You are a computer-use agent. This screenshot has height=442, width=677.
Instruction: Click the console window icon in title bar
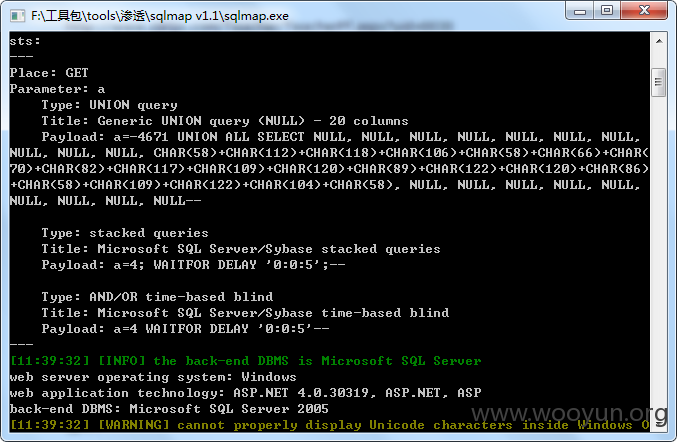(18, 16)
